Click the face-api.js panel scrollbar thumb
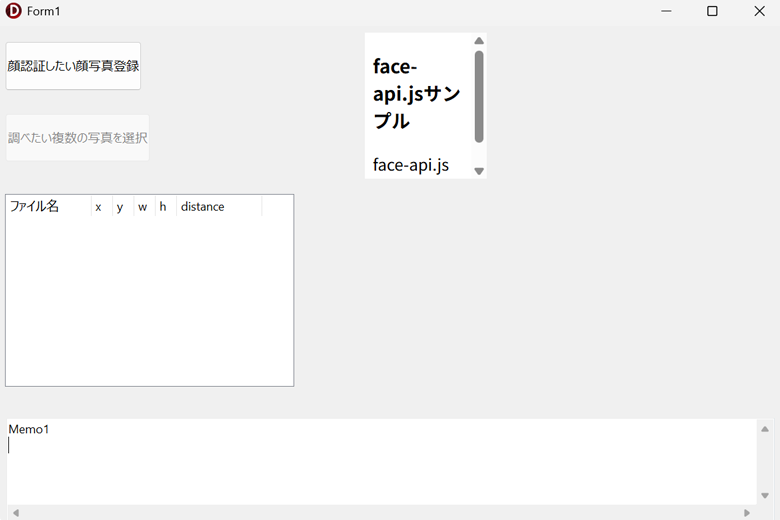The image size is (780, 520). (x=479, y=95)
